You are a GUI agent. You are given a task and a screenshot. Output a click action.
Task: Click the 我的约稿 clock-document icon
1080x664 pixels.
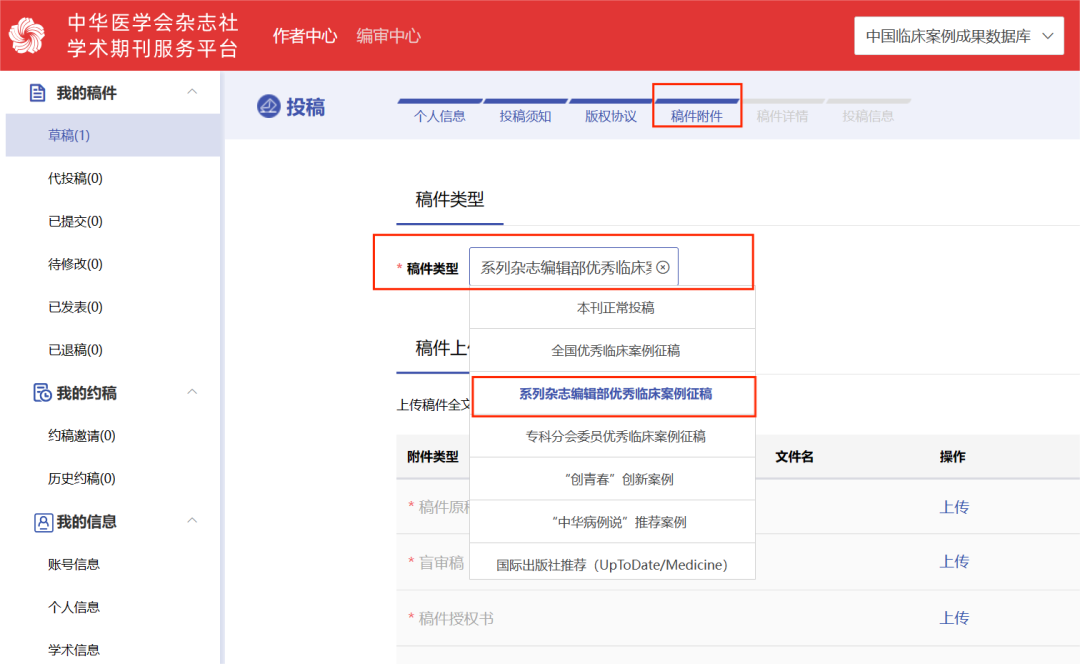(42, 393)
